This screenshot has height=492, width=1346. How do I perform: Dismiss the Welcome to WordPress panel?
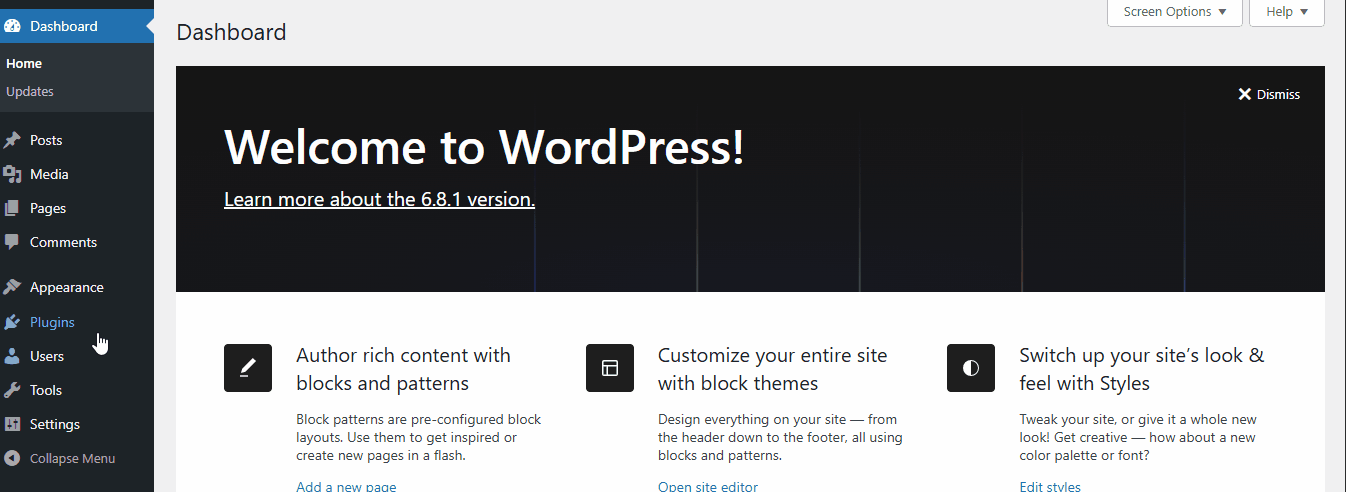click(x=1269, y=94)
